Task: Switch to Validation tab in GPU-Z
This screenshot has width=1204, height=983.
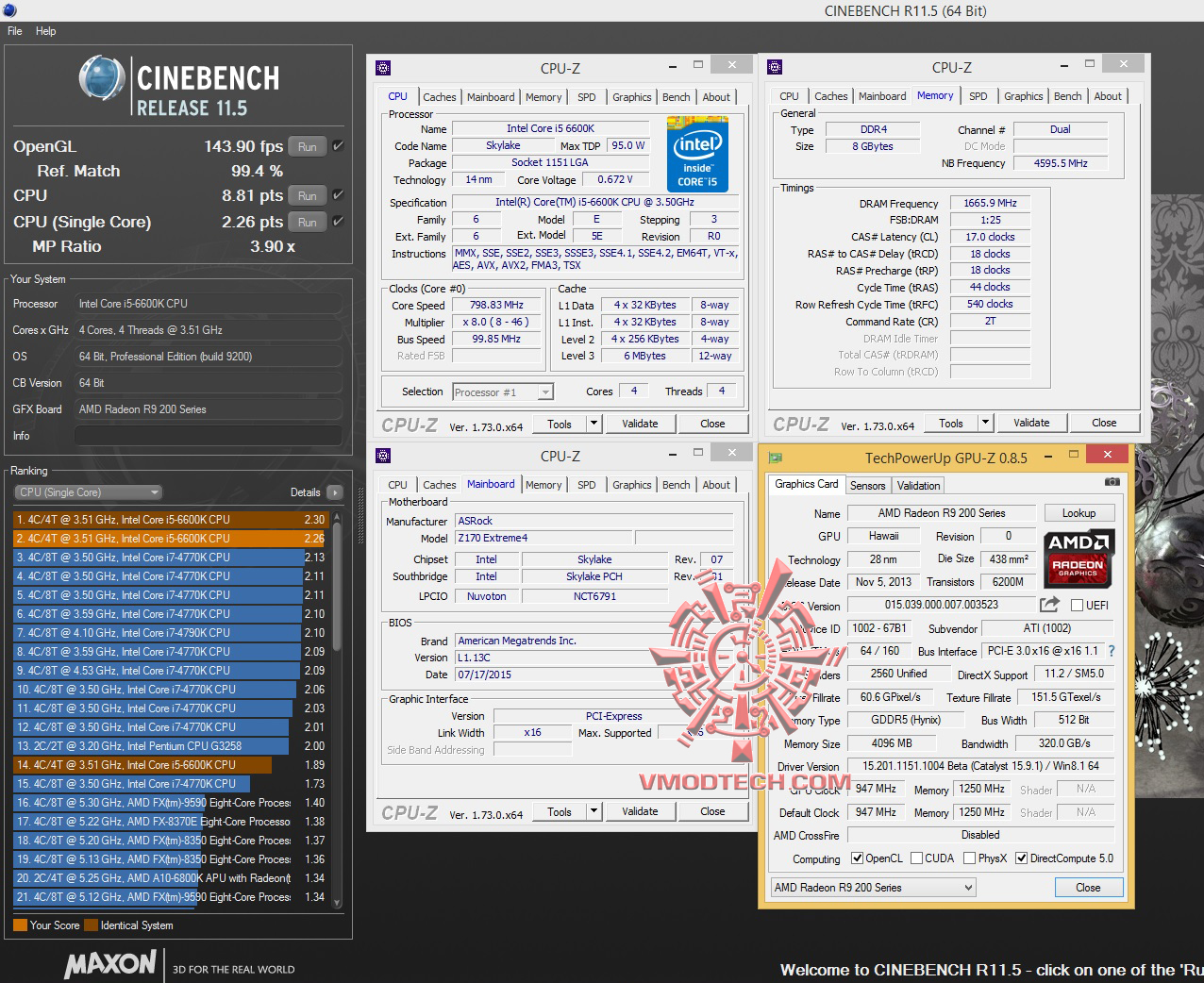Action: (x=919, y=486)
